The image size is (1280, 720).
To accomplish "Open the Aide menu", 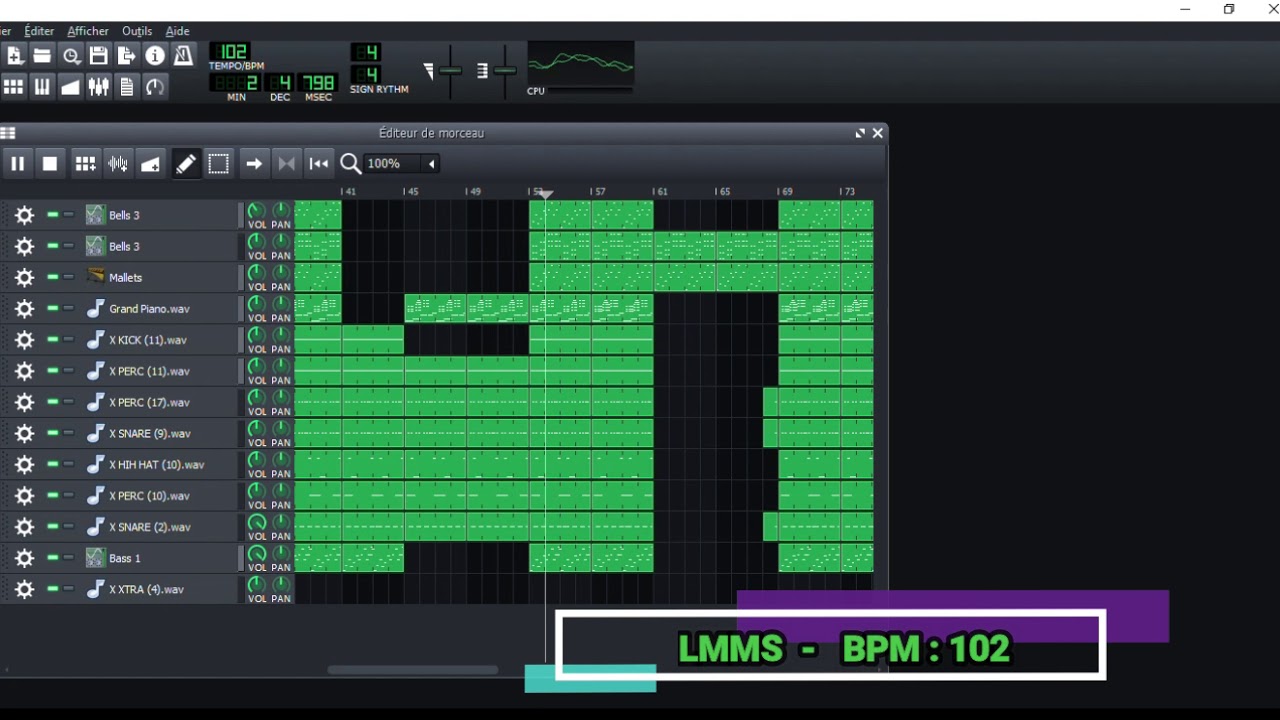I will pos(177,31).
